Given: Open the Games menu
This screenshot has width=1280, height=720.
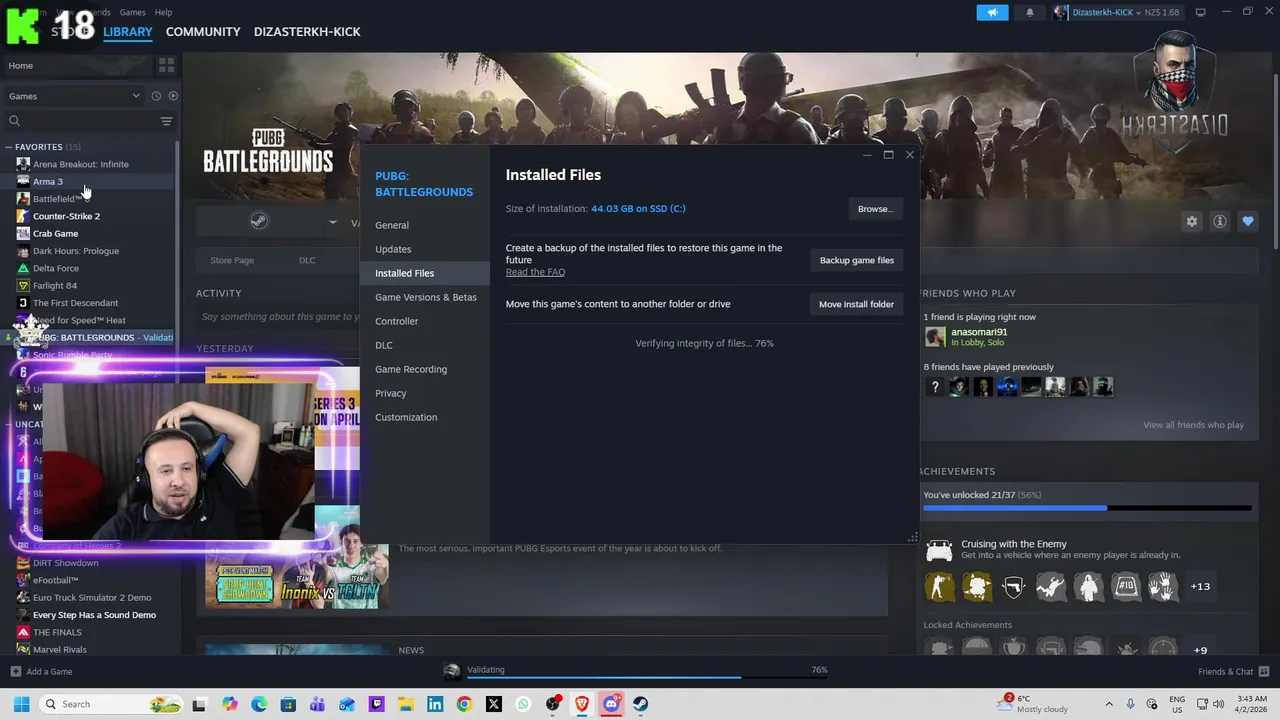Looking at the screenshot, I should 132,12.
